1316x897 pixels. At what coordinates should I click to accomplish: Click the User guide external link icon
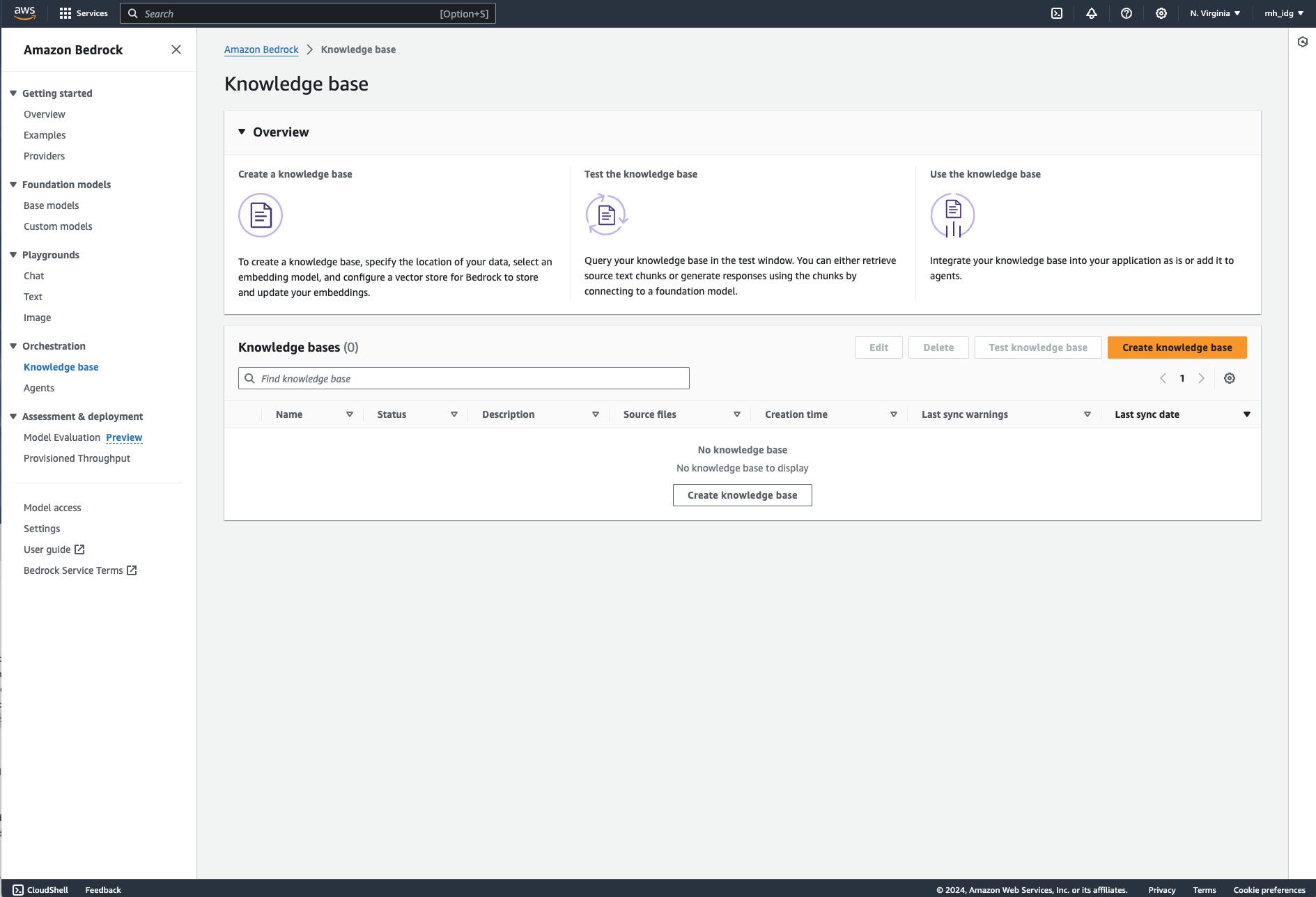click(79, 549)
